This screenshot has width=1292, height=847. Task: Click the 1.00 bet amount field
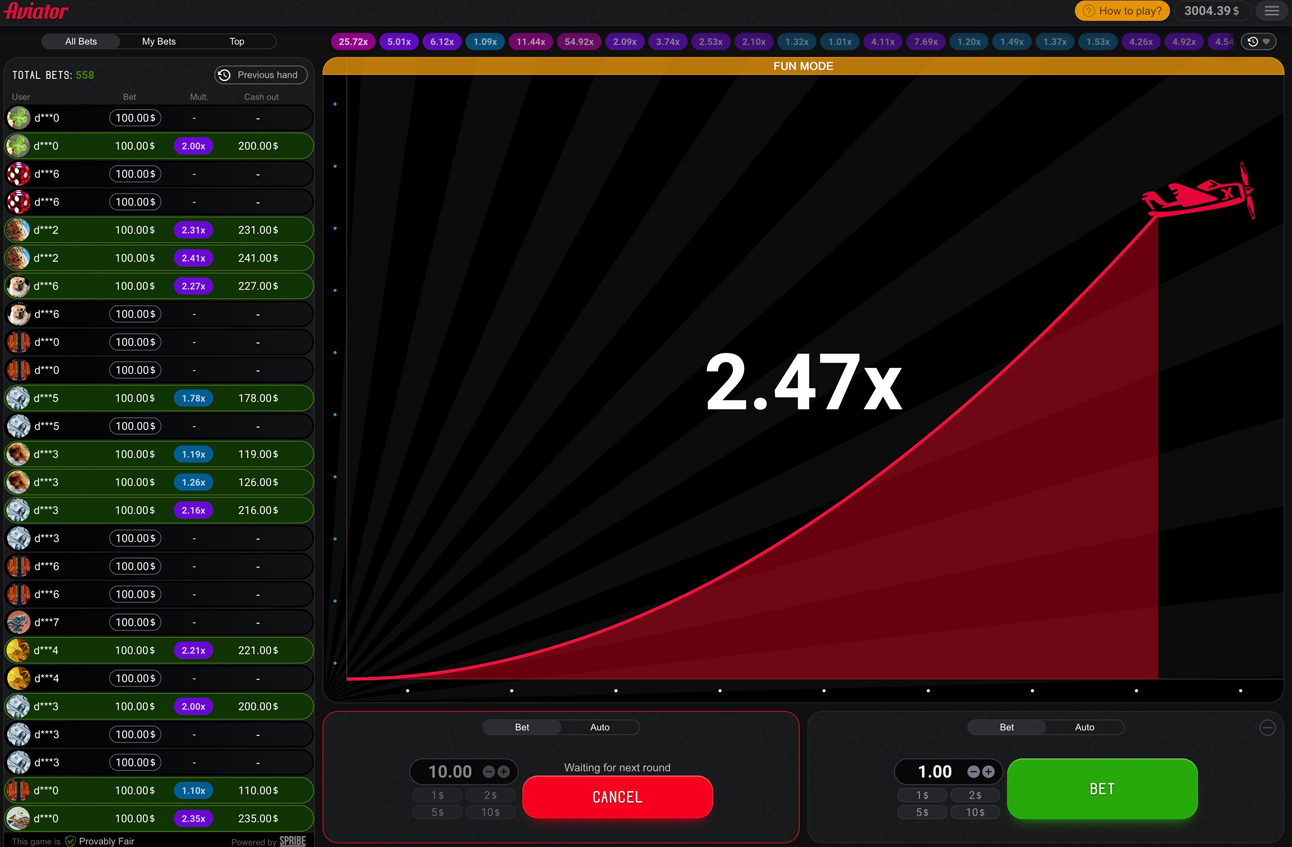pos(935,772)
